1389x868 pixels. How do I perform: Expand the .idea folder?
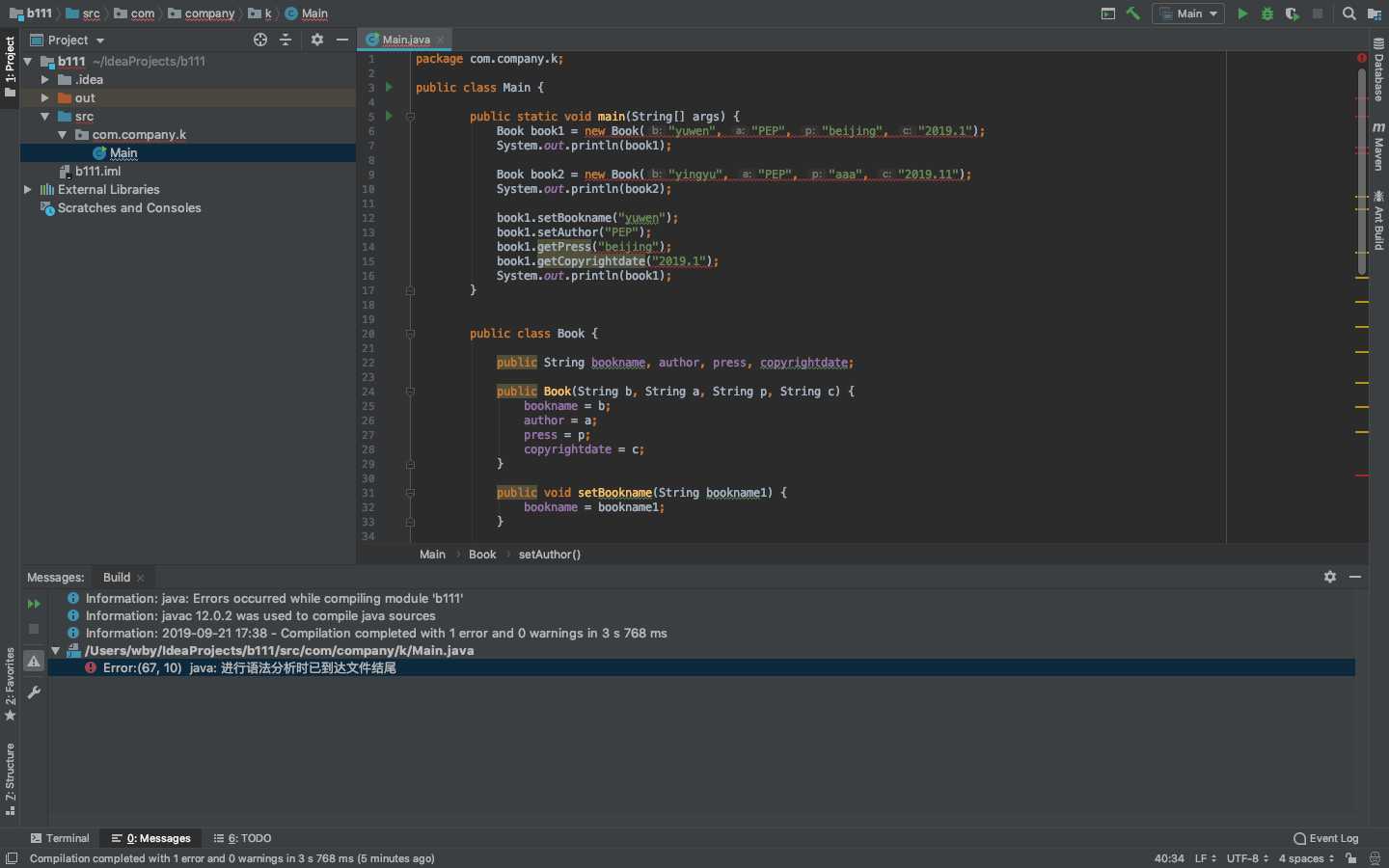[x=44, y=79]
